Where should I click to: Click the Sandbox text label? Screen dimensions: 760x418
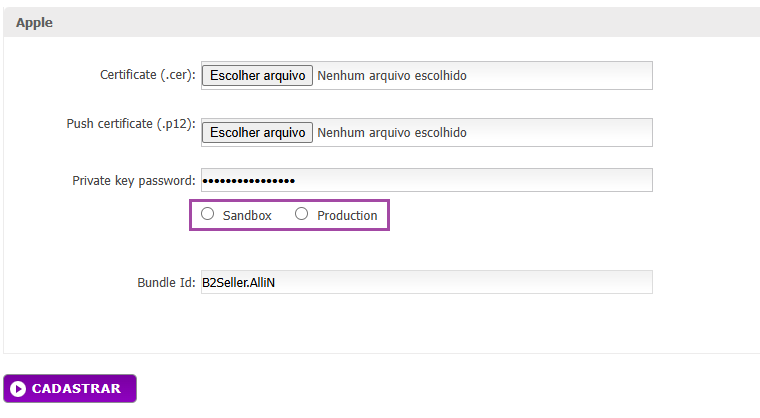[247, 215]
